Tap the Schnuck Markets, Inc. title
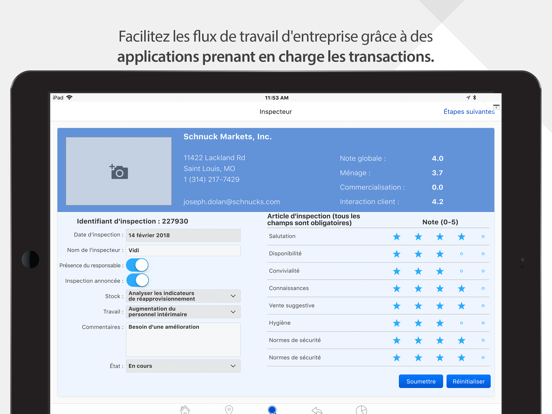 pyautogui.click(x=227, y=137)
